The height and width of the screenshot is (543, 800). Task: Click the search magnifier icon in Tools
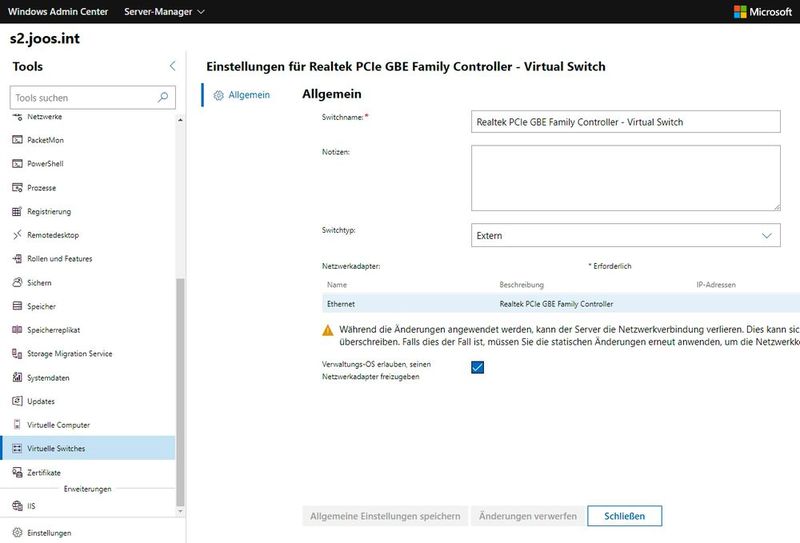pyautogui.click(x=163, y=97)
